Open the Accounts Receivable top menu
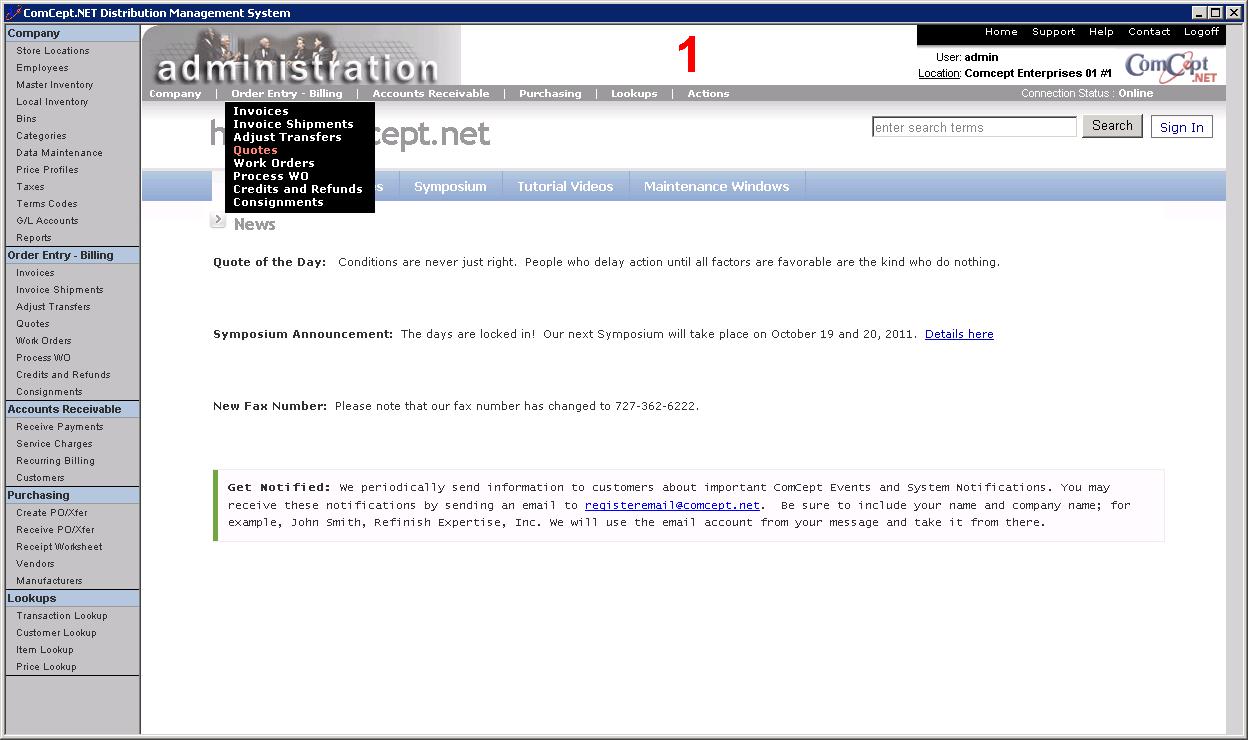Screen dimensions: 1248x740 coord(430,94)
